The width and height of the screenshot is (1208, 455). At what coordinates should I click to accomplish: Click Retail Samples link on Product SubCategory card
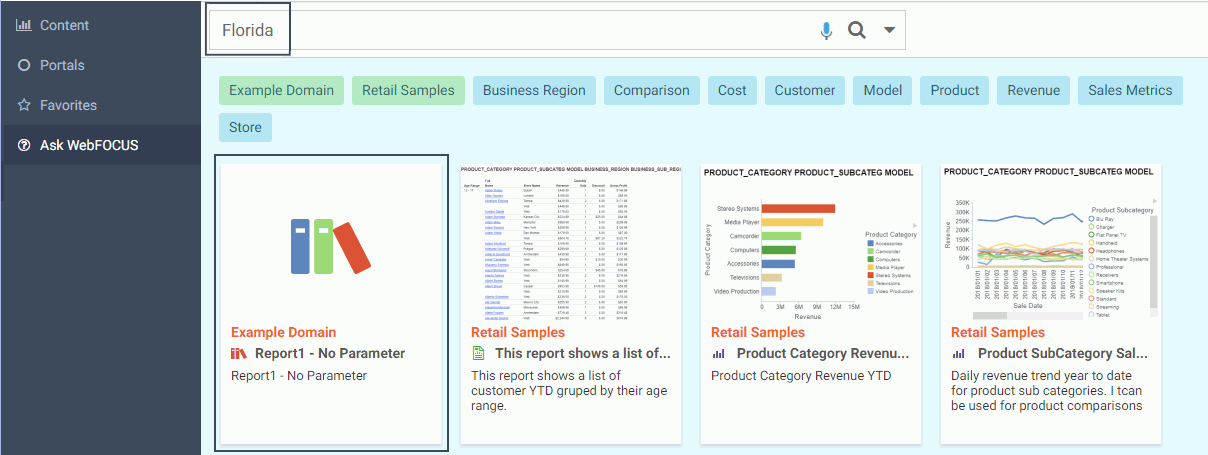click(998, 332)
